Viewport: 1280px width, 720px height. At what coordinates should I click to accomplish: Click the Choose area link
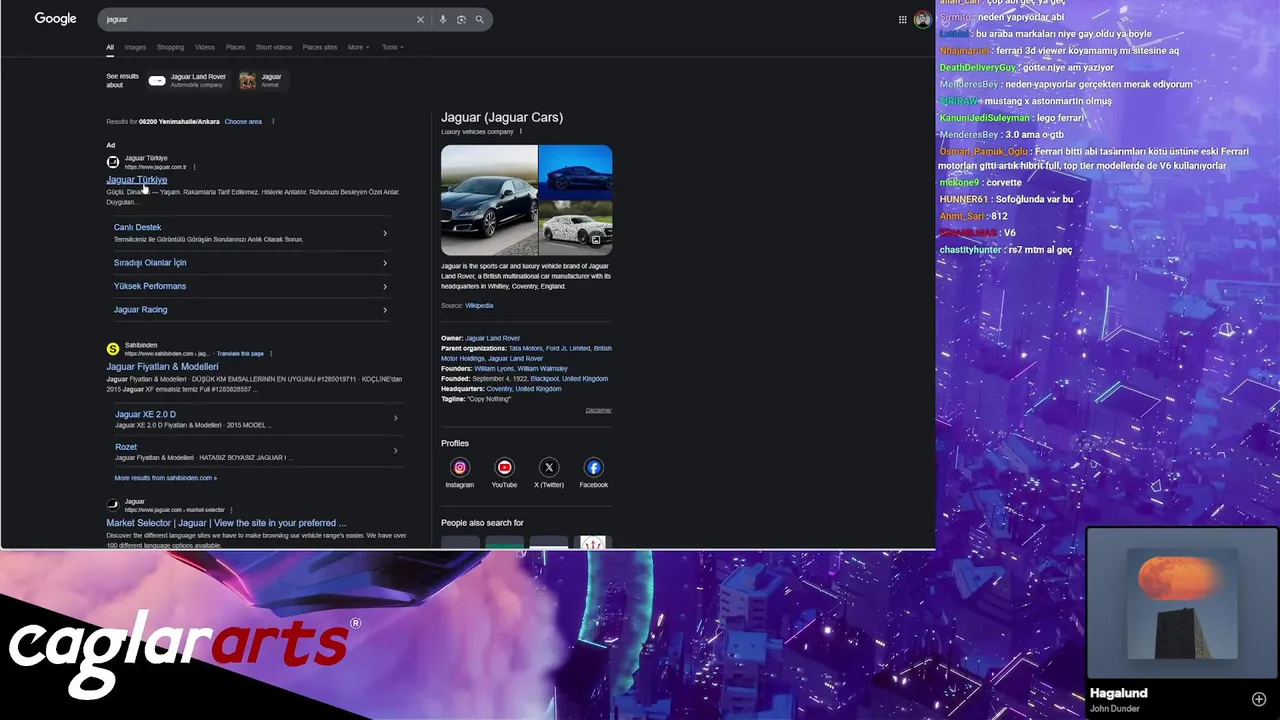coord(243,122)
